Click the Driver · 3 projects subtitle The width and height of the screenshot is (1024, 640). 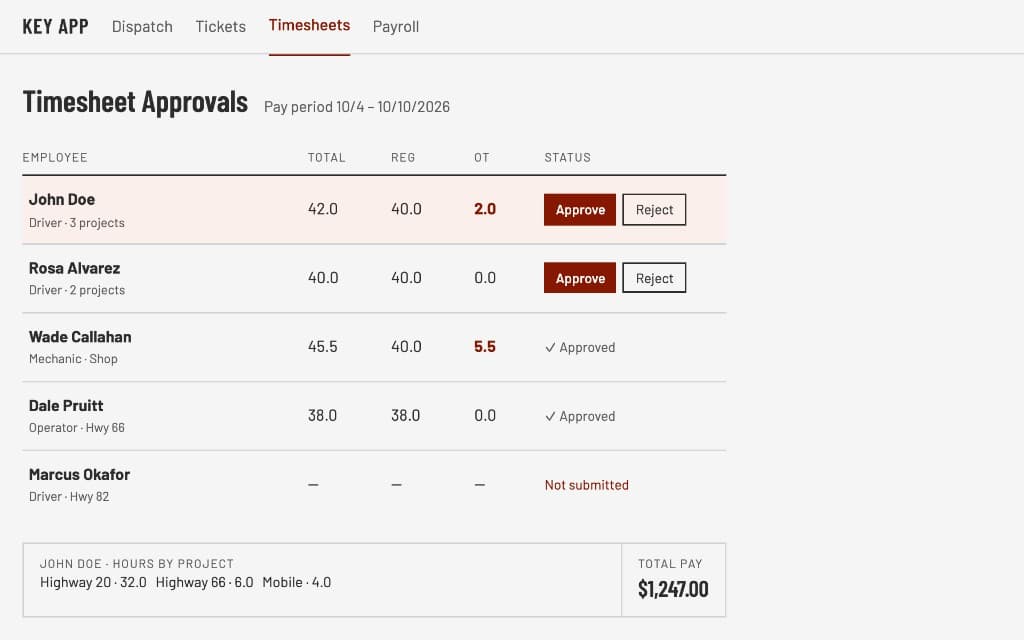76,223
